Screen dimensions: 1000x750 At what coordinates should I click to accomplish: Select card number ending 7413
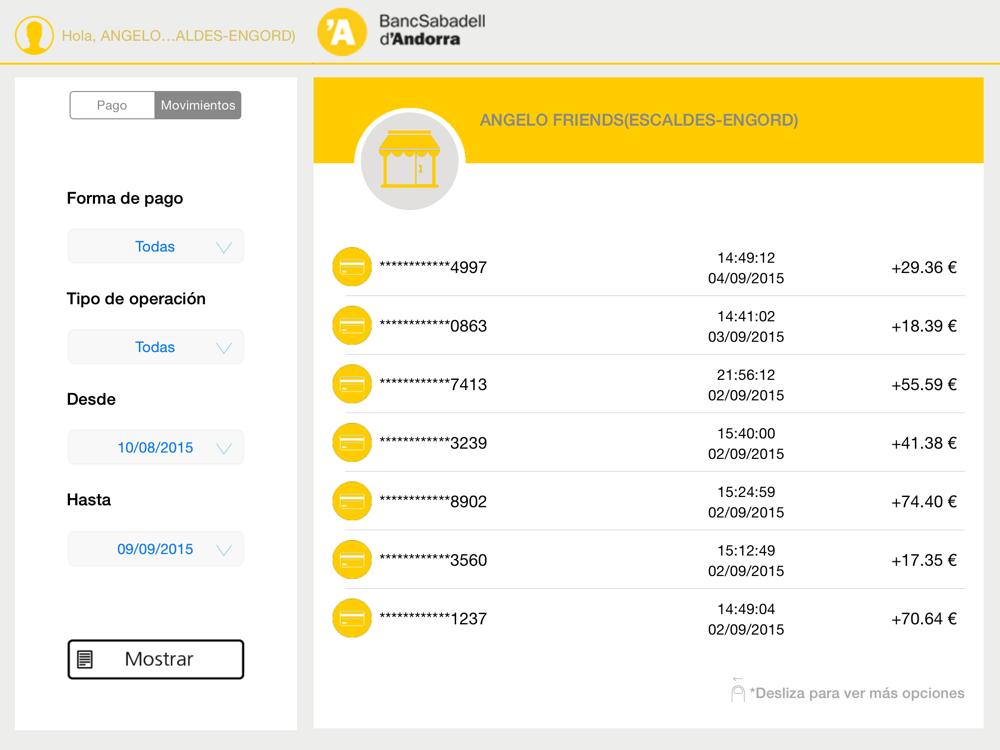click(433, 385)
